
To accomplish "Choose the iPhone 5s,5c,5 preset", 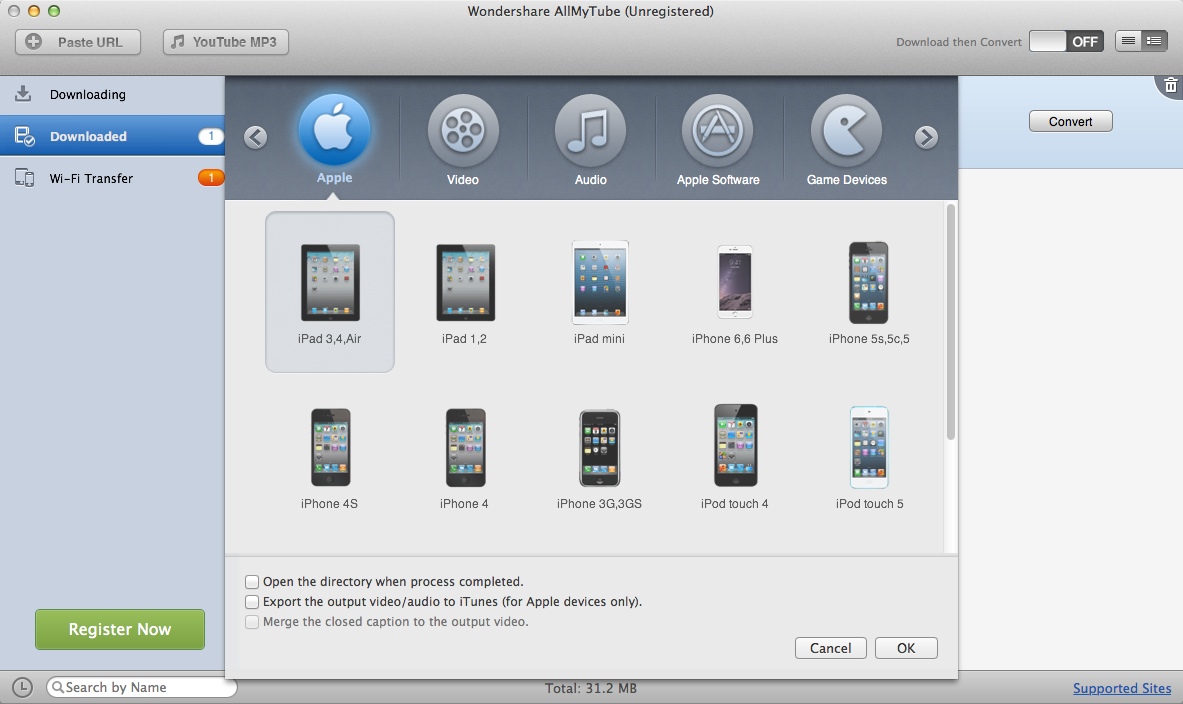I will pos(869,292).
